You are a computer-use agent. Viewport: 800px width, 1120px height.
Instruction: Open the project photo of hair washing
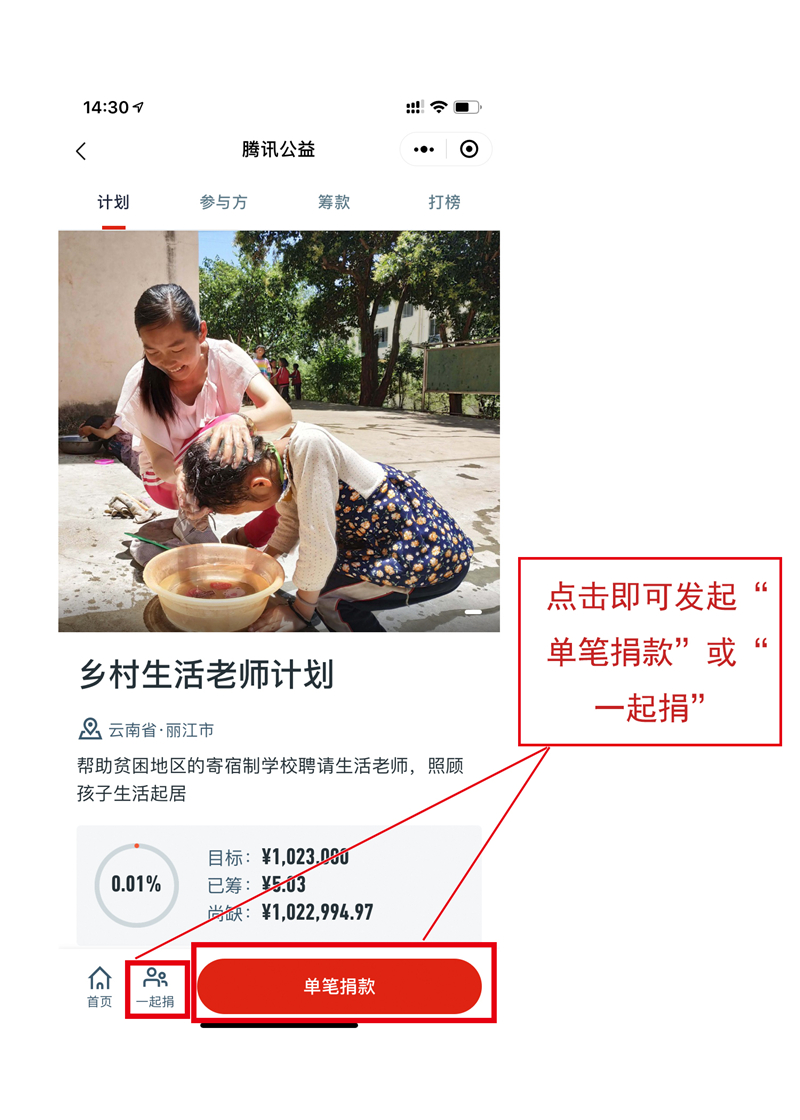[x=279, y=431]
